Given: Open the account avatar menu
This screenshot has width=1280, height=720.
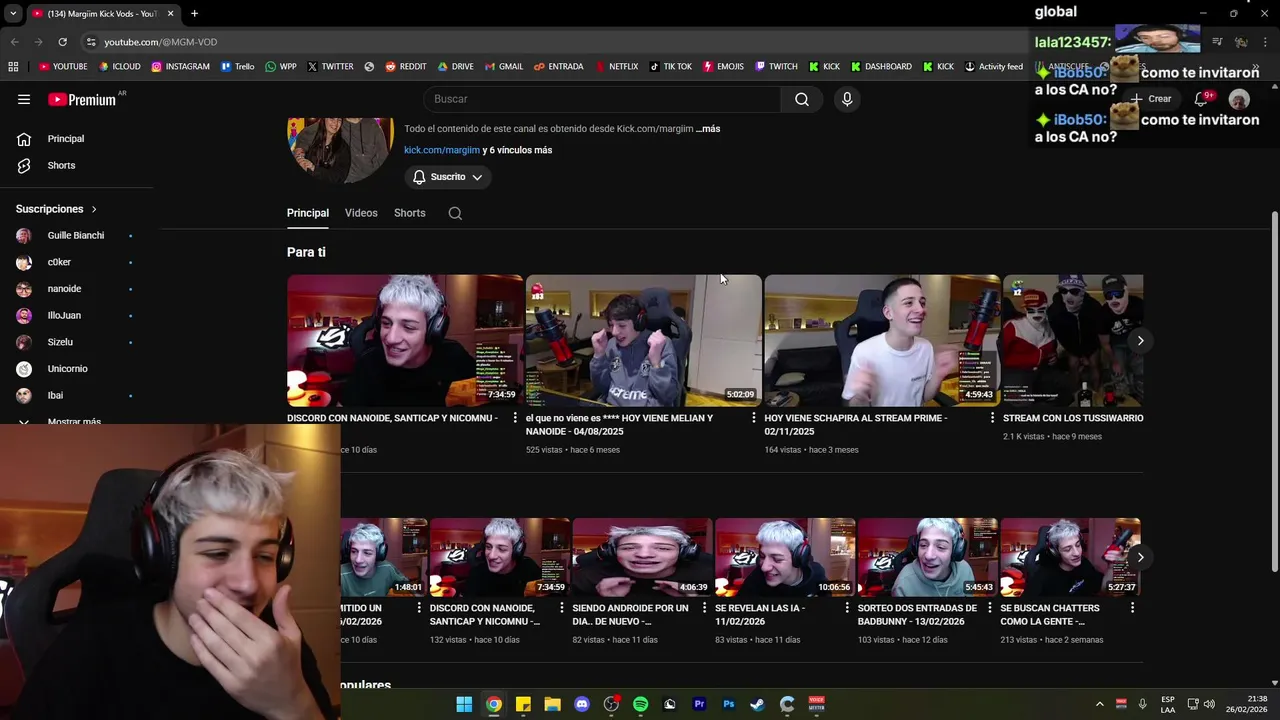Looking at the screenshot, I should tap(1239, 99).
